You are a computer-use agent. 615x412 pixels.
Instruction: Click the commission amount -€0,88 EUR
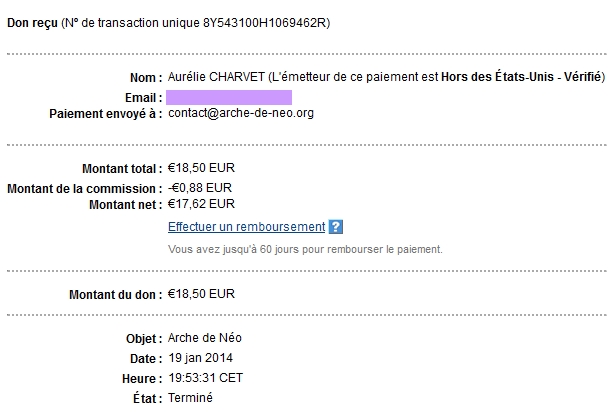coord(200,188)
